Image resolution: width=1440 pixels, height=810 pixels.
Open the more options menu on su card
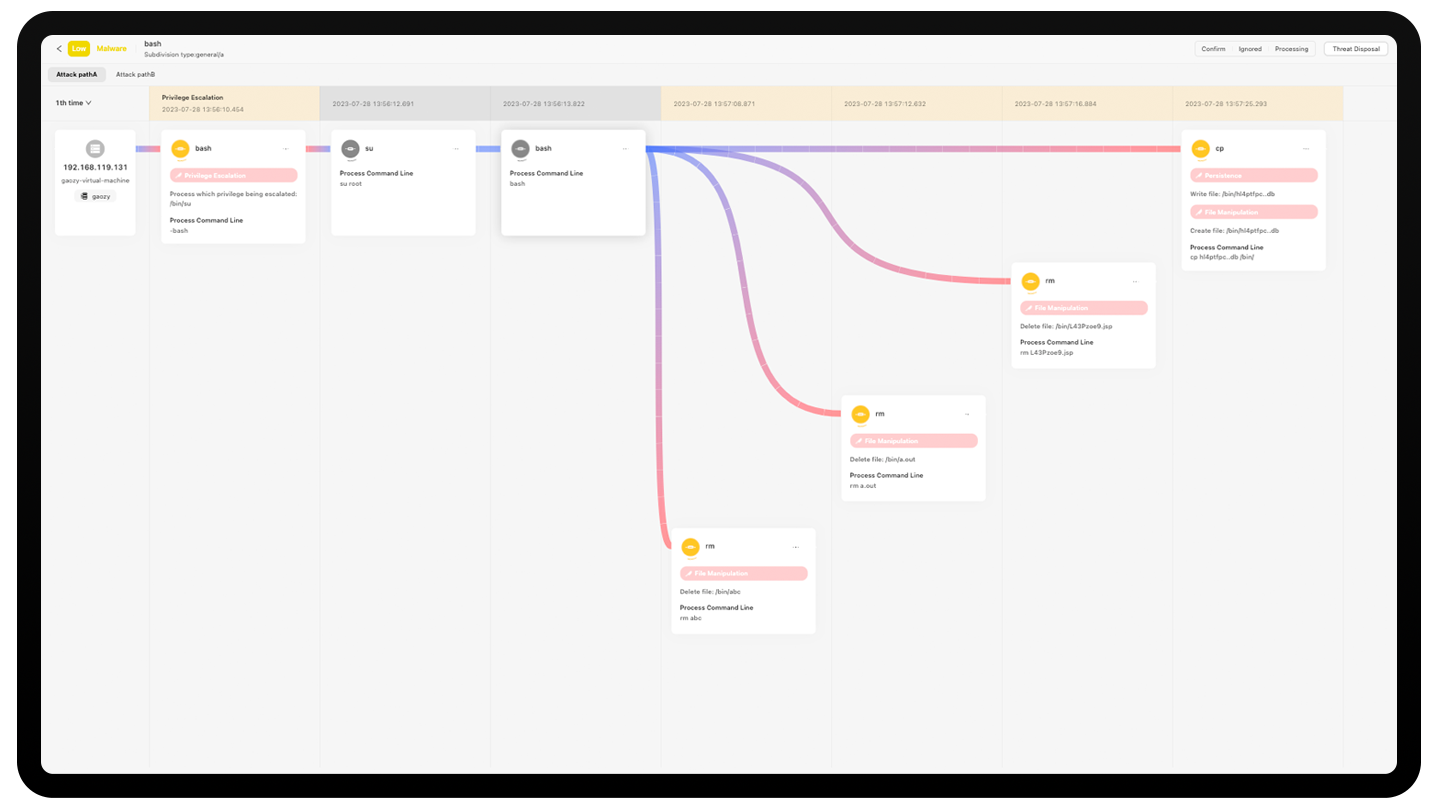point(456,148)
